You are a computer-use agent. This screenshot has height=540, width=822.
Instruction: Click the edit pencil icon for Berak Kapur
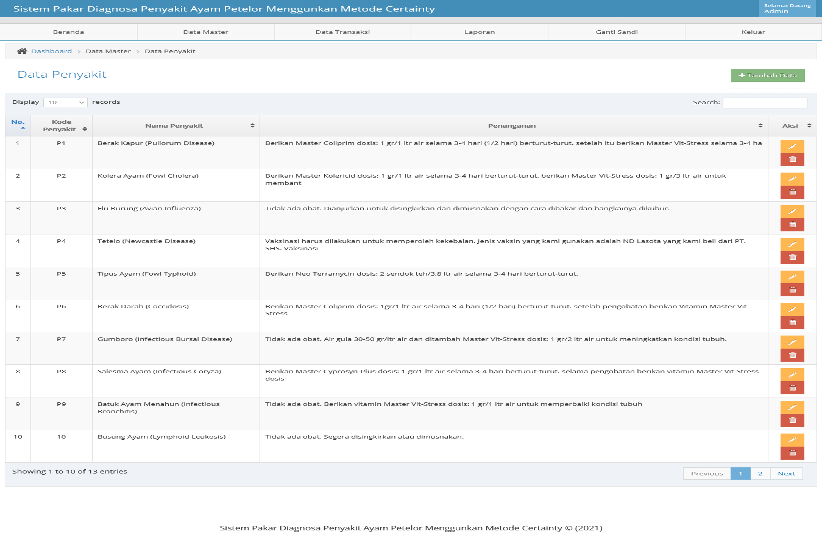coord(792,146)
